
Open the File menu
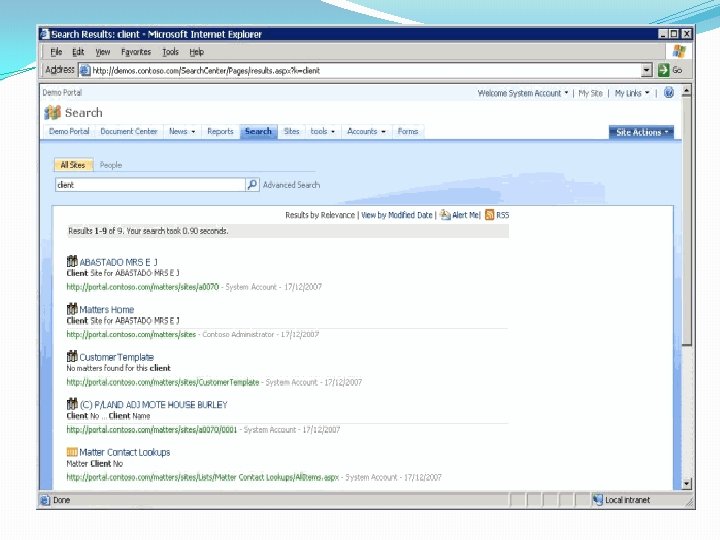pyautogui.click(x=56, y=52)
